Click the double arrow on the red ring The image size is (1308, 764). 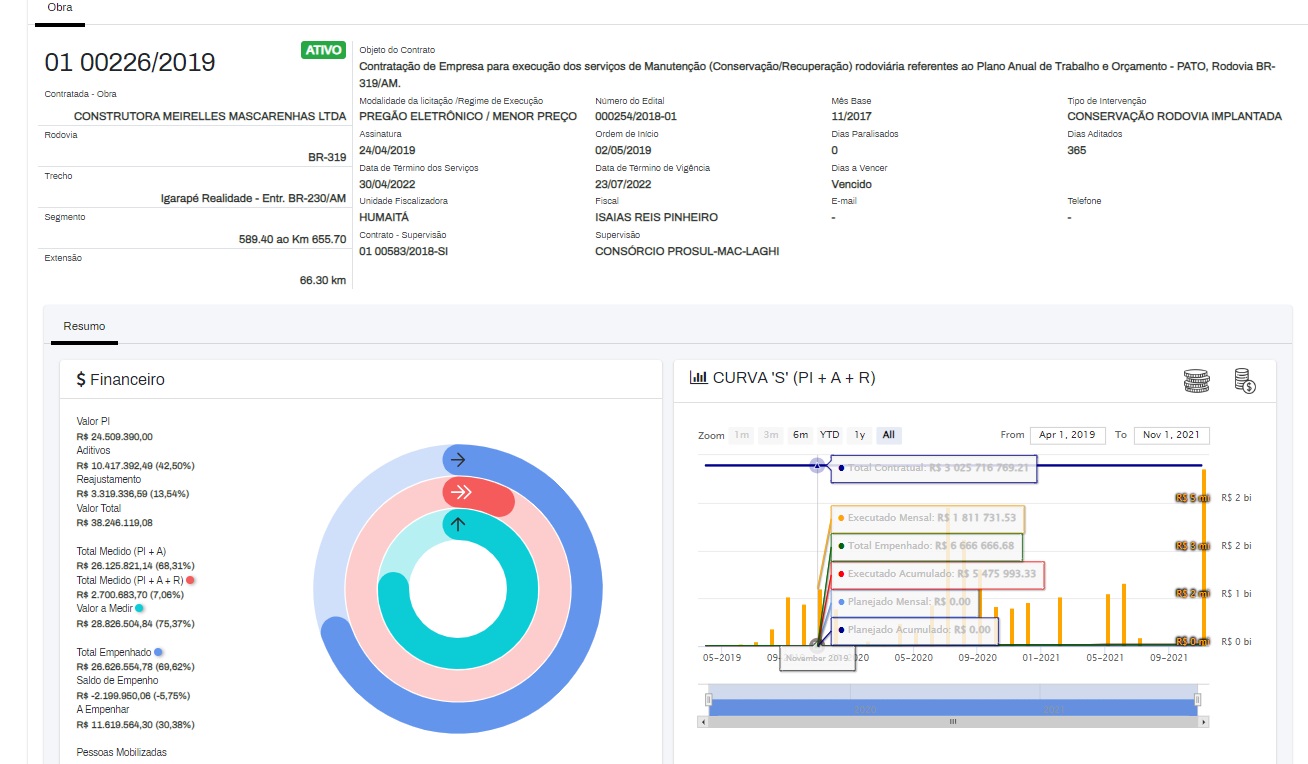[x=461, y=492]
